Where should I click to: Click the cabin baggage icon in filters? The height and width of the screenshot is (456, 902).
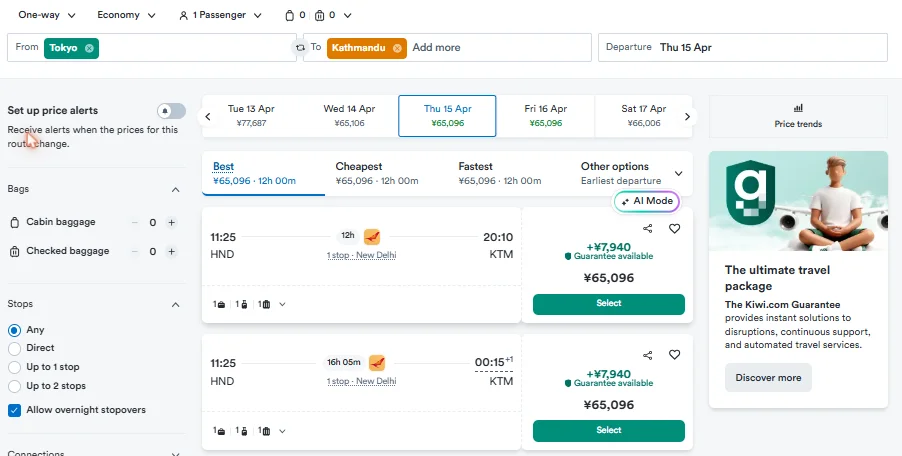[14, 223]
